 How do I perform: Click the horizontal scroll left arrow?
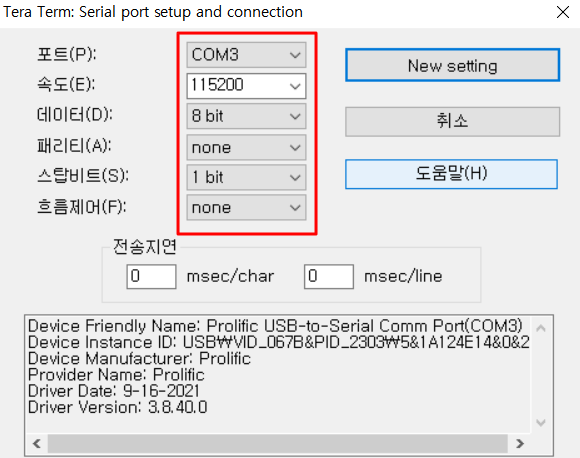[x=37, y=443]
